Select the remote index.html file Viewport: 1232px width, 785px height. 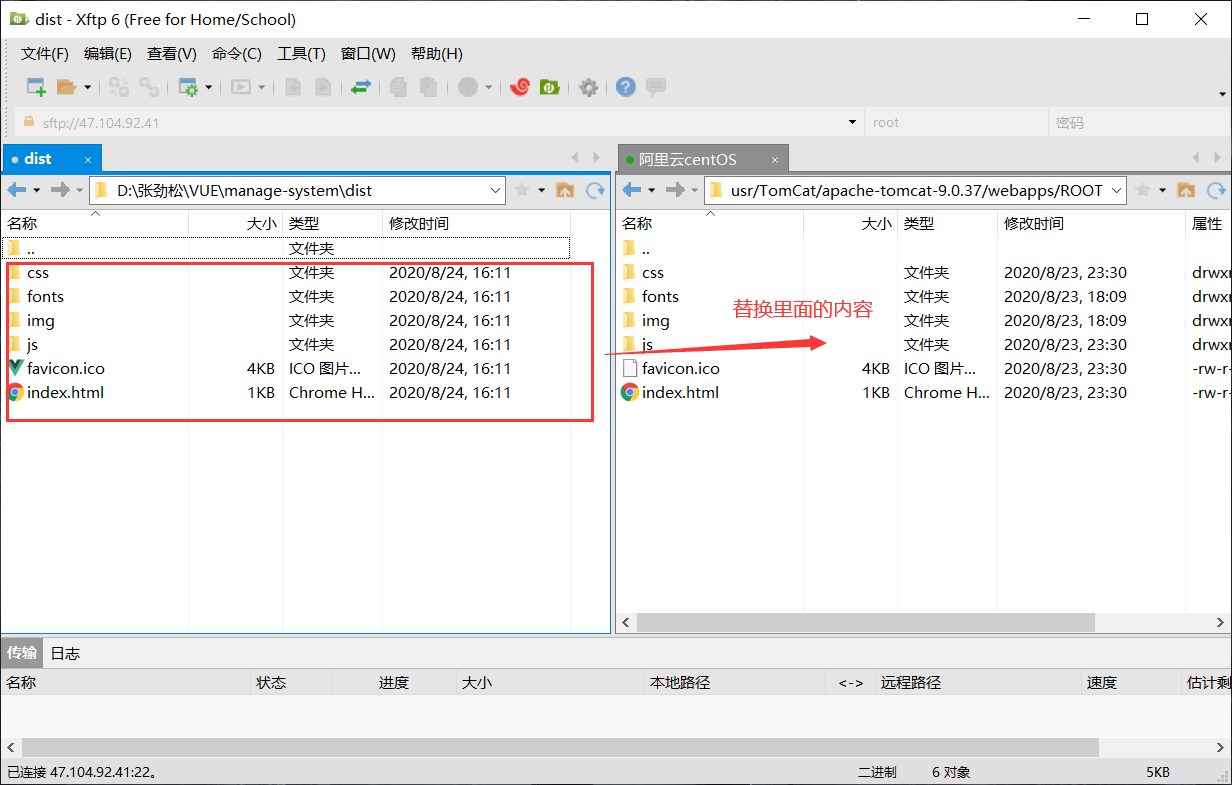[680, 392]
